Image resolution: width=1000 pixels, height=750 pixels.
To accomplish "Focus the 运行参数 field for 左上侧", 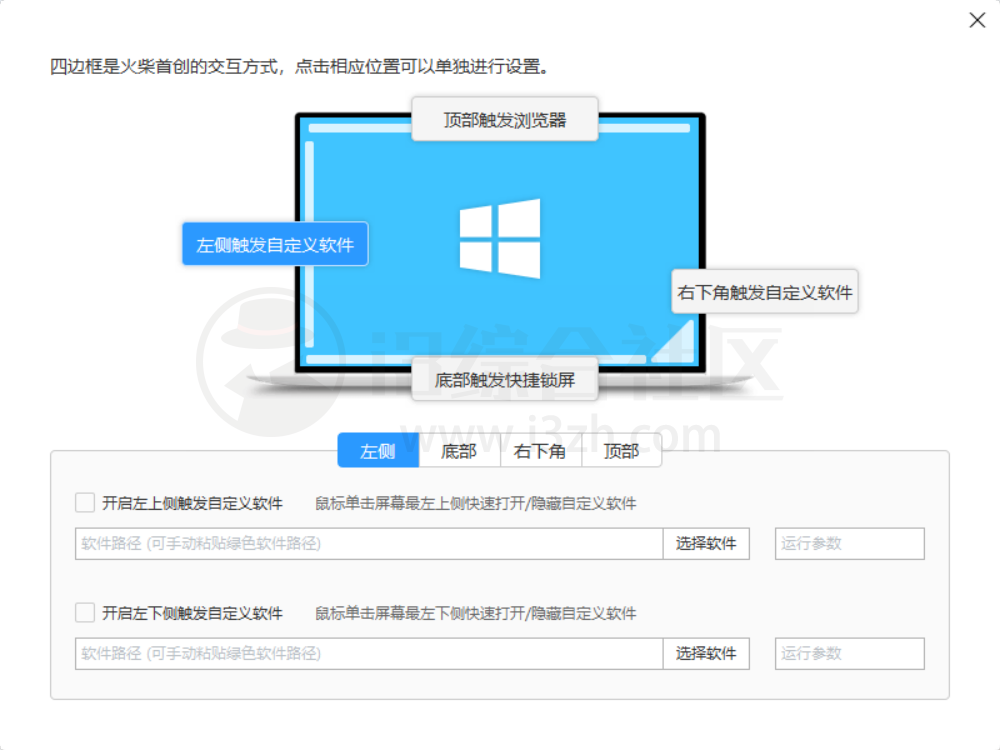I will coord(849,543).
